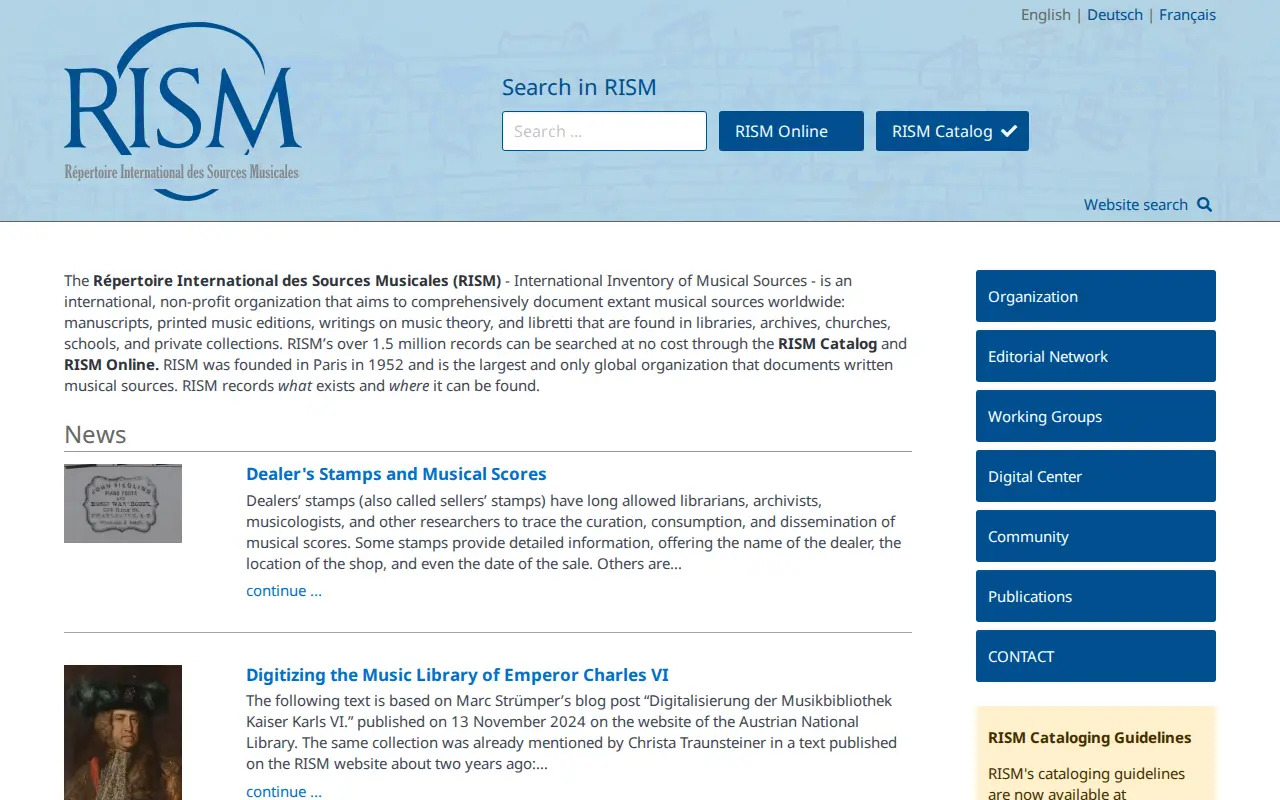Open the Editorial Network menu
The width and height of the screenshot is (1280, 800).
pos(1096,356)
